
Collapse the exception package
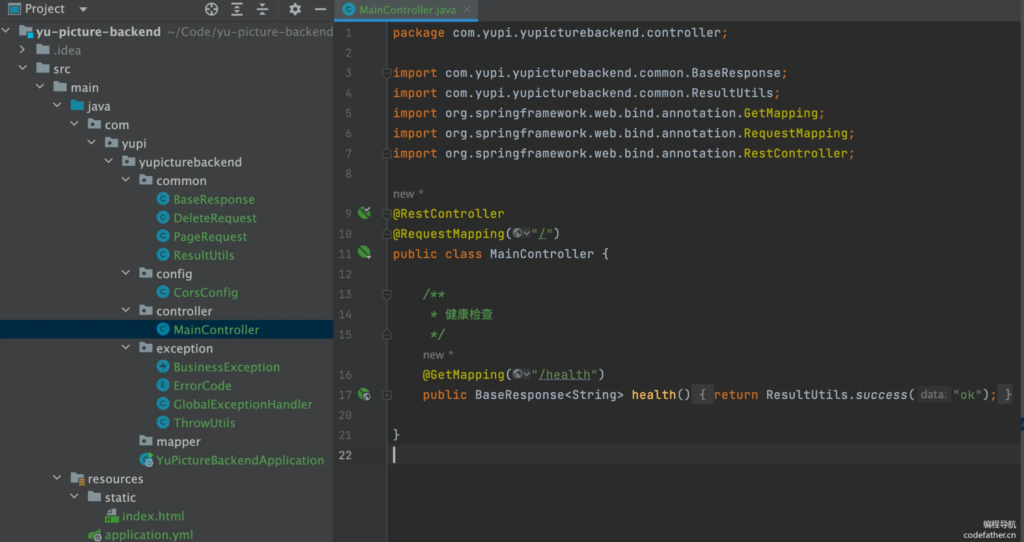pos(124,348)
